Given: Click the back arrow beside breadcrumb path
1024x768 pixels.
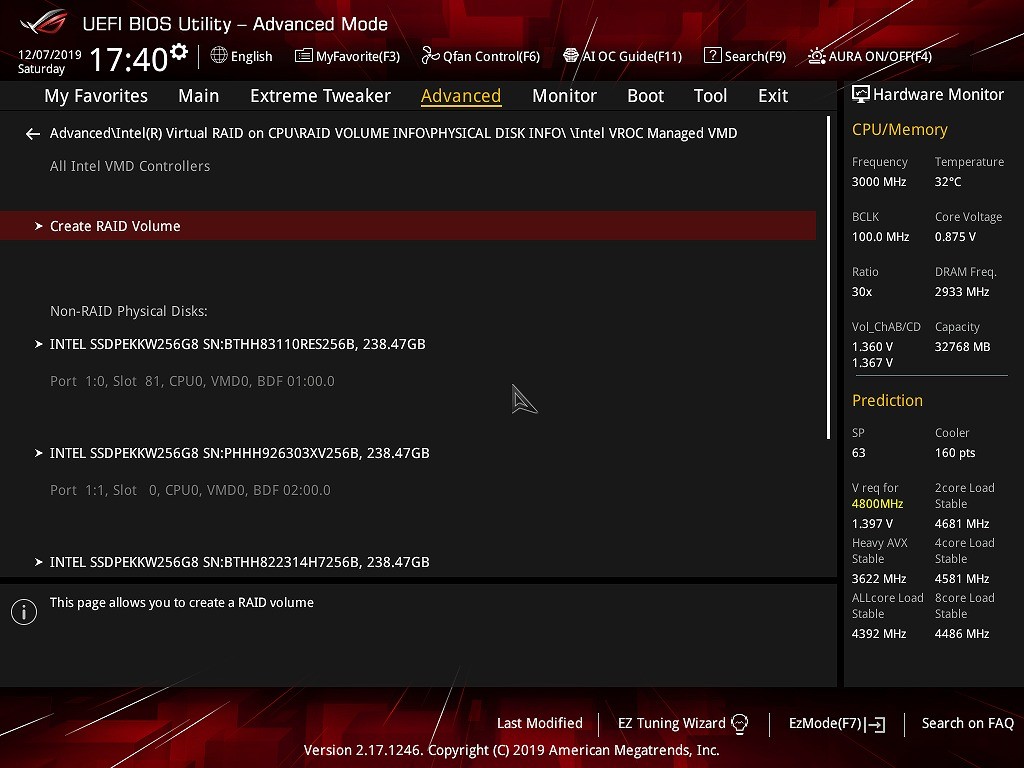Looking at the screenshot, I should point(33,134).
